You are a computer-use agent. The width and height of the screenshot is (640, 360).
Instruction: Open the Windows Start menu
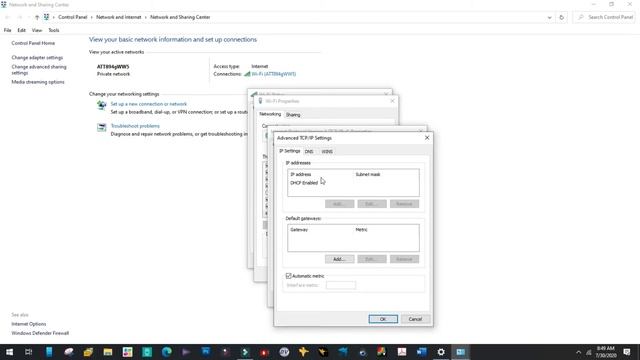pyautogui.click(x=9, y=352)
